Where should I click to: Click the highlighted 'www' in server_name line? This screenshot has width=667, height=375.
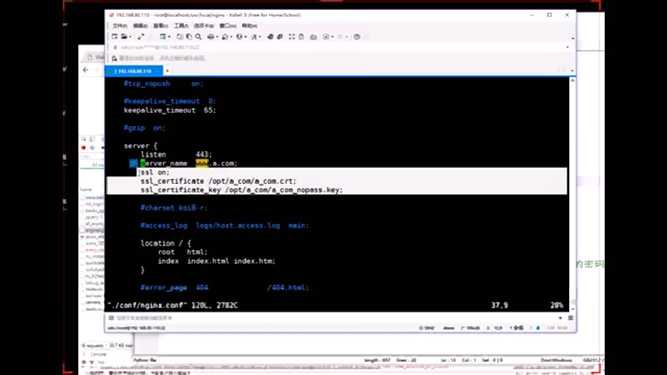[202, 163]
